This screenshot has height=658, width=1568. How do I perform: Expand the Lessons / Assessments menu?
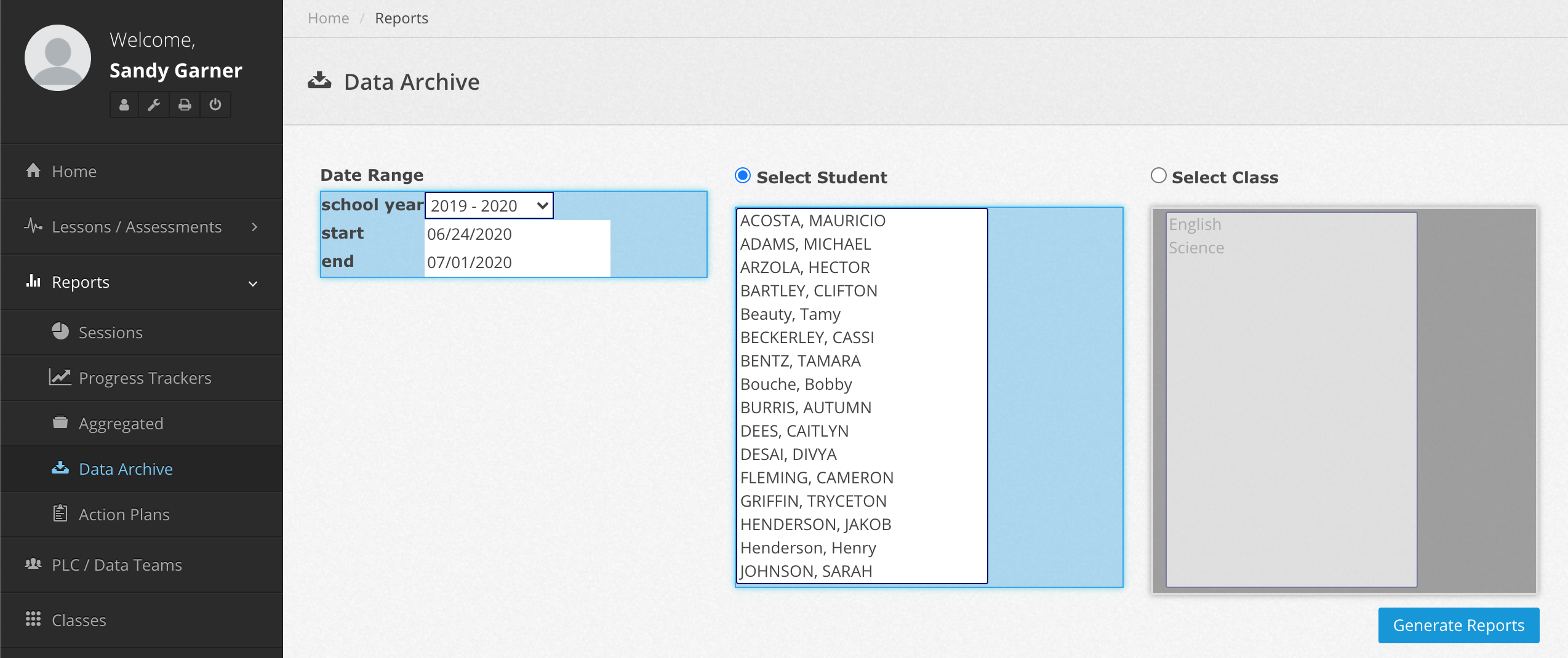[x=142, y=226]
